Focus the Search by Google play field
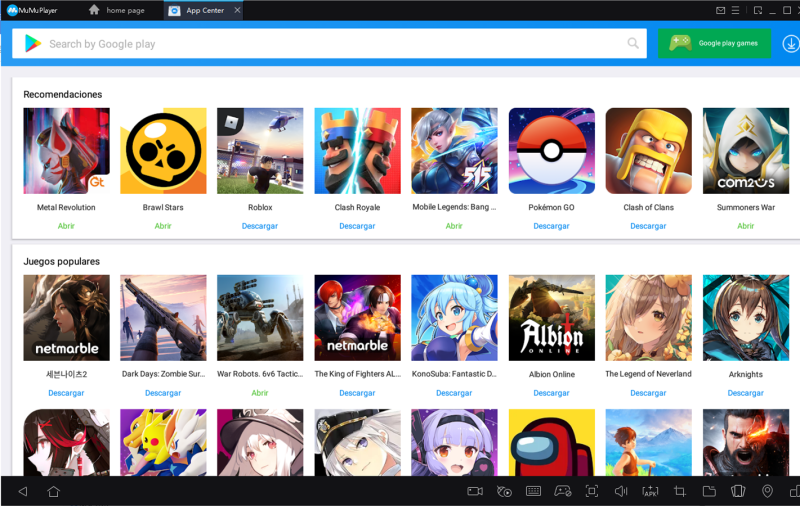Image resolution: width=800 pixels, height=506 pixels. (330, 44)
